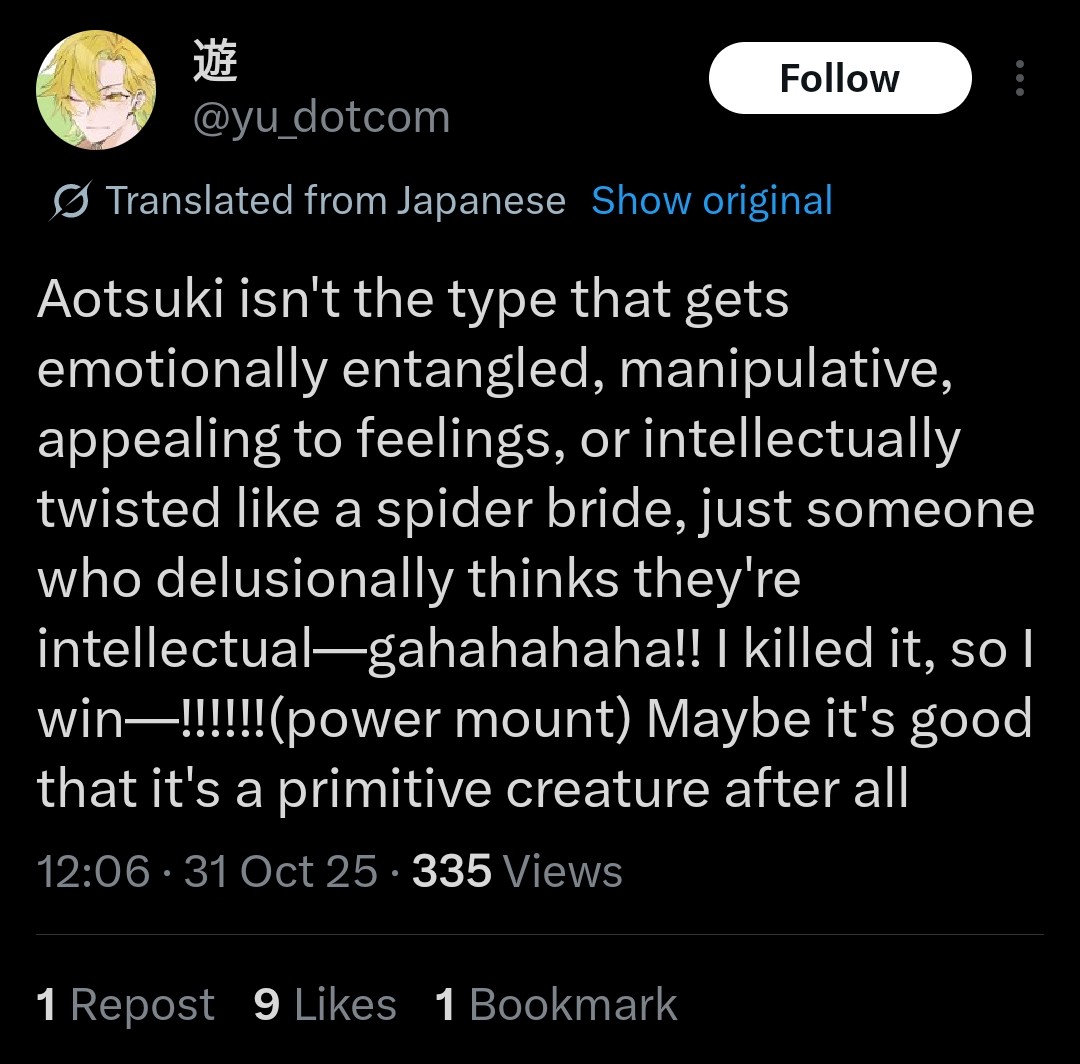Open the blonde anime profile avatar

tap(96, 90)
